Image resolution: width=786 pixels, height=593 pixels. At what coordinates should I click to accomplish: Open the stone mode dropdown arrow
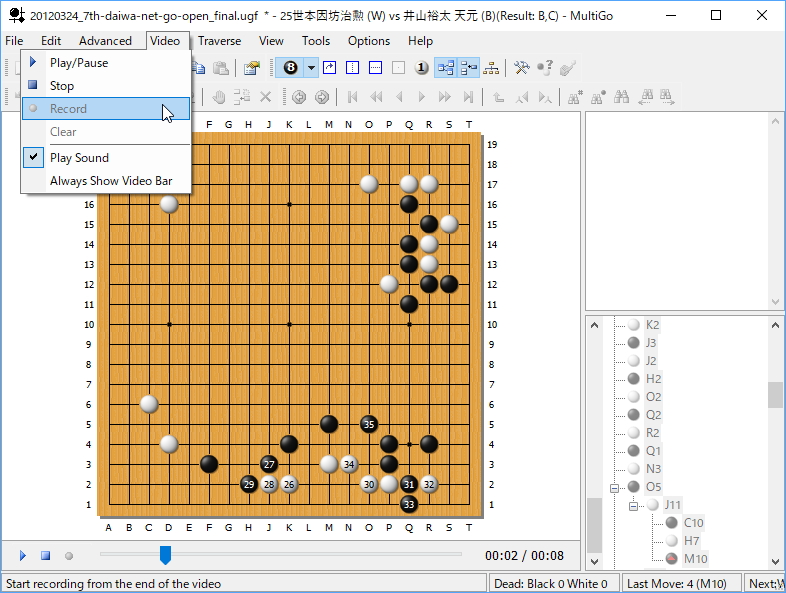tap(311, 68)
